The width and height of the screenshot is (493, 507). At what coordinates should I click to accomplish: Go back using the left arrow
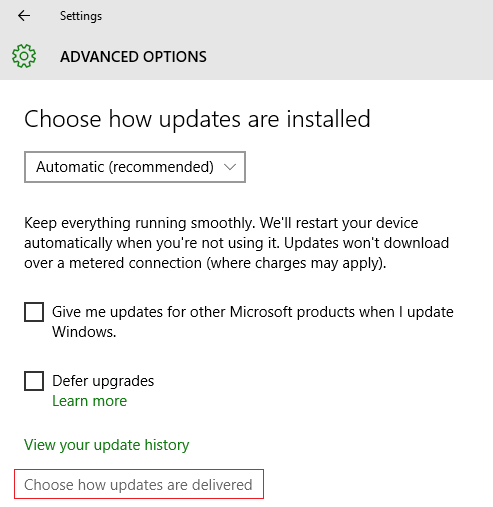24,15
